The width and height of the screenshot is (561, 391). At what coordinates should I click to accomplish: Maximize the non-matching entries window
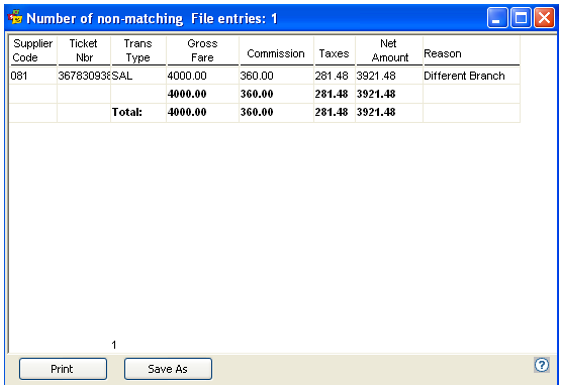tap(521, 18)
